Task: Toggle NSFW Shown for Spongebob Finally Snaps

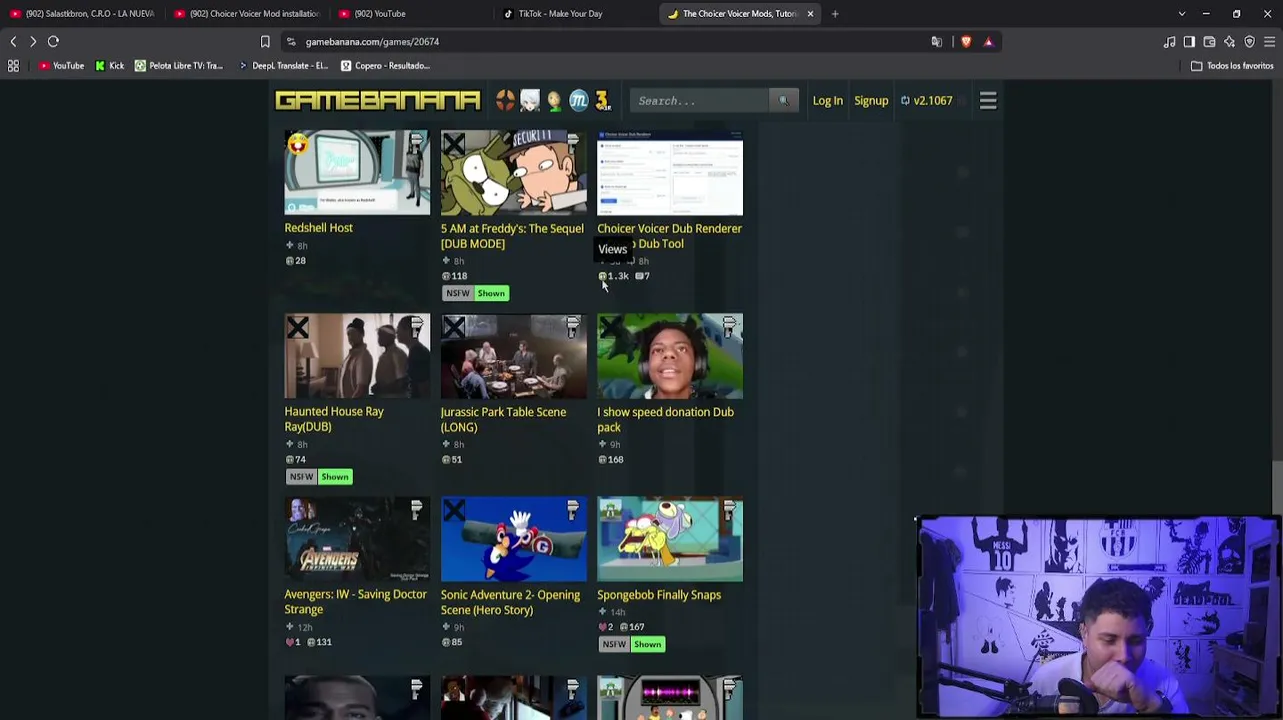Action: coord(632,644)
